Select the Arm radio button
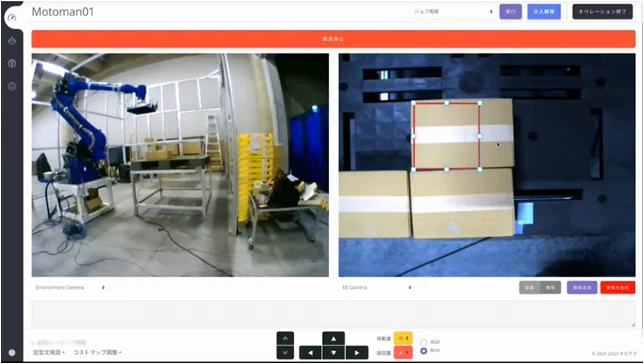This screenshot has width=644, height=364. point(423,351)
